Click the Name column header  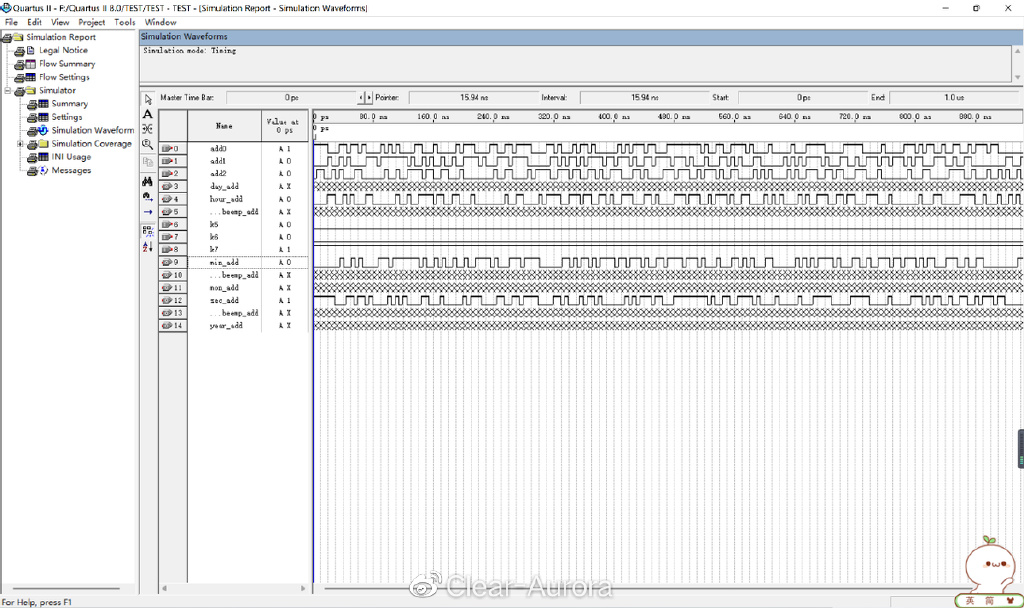[x=224, y=125]
